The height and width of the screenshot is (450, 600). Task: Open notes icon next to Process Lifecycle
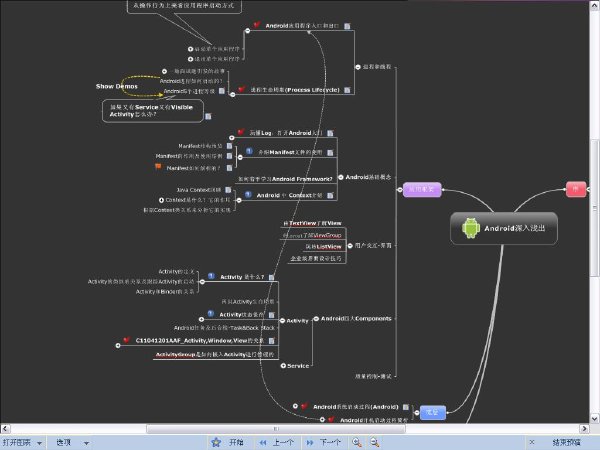coord(347,90)
